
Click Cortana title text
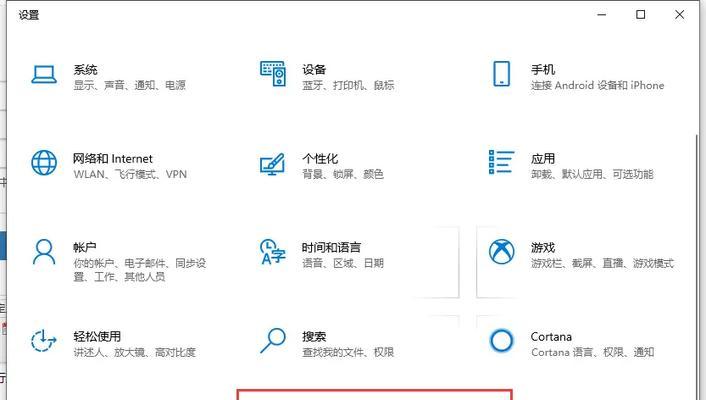click(x=551, y=336)
